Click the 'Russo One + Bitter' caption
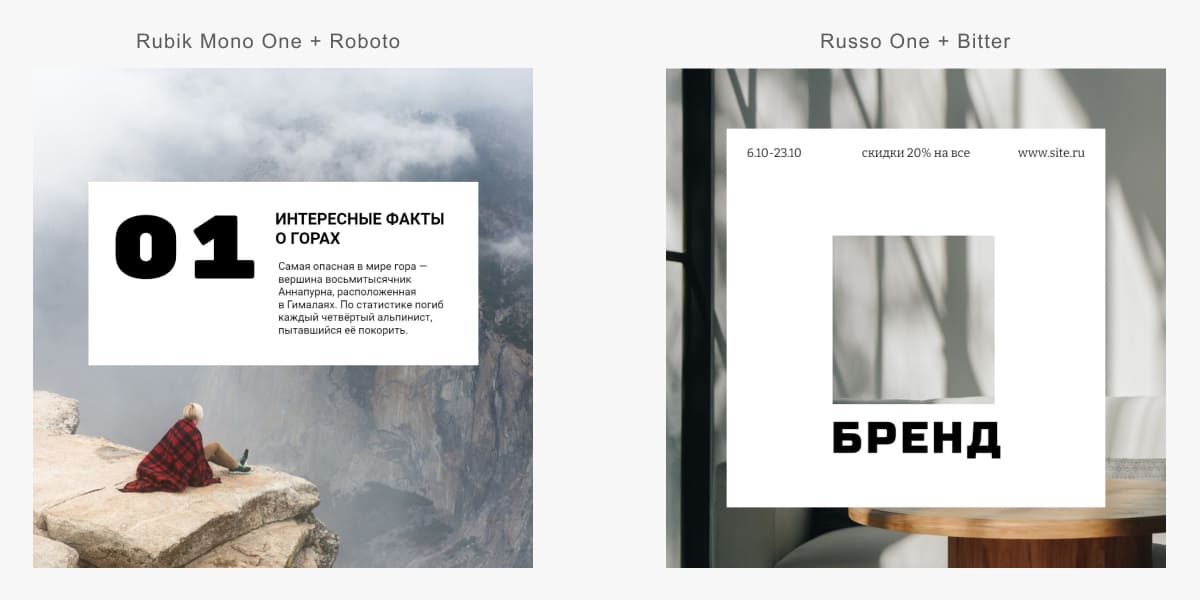Screen dimensions: 1200x600 coord(915,42)
